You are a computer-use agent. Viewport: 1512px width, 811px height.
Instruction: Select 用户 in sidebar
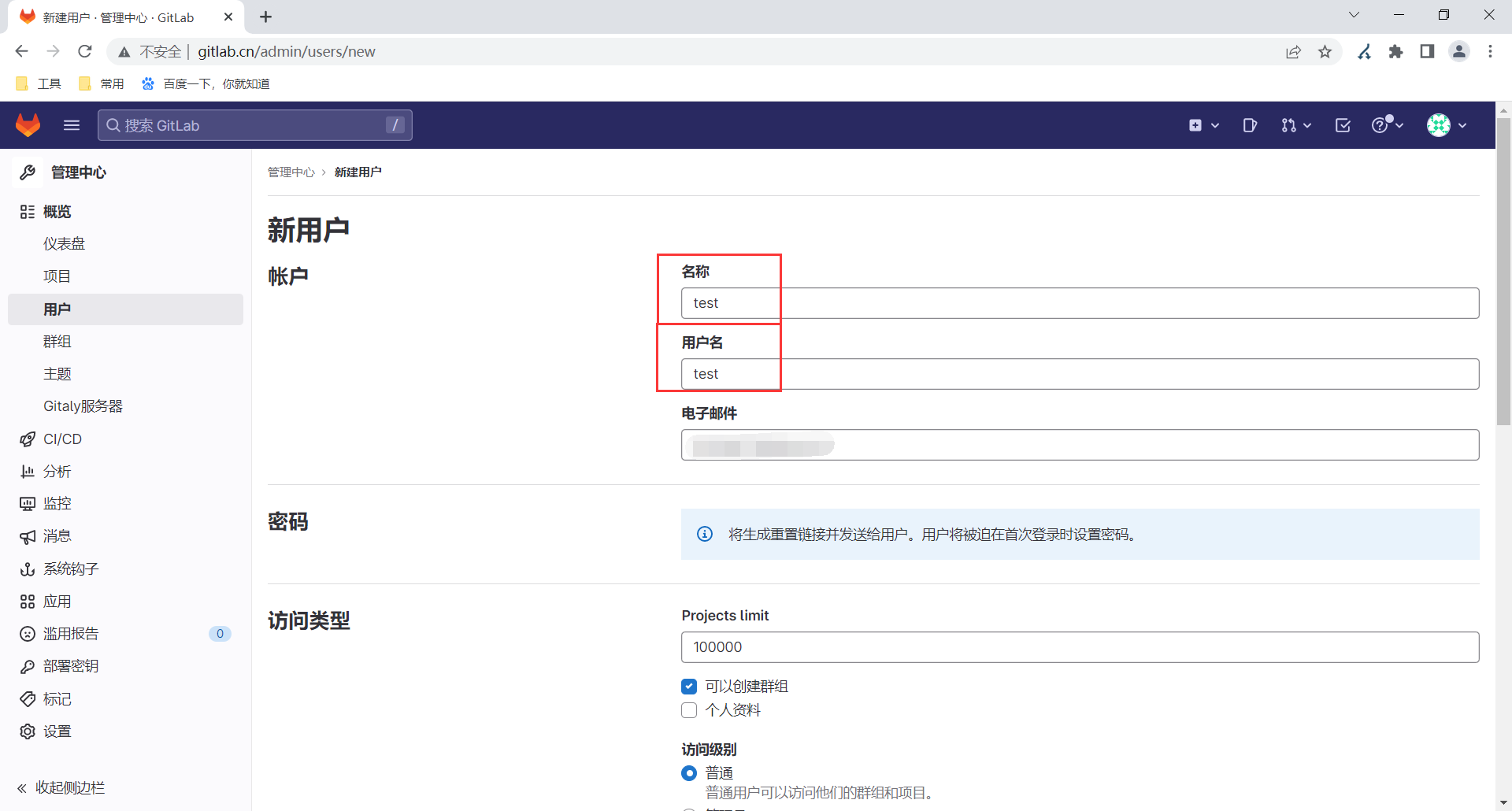(x=125, y=309)
